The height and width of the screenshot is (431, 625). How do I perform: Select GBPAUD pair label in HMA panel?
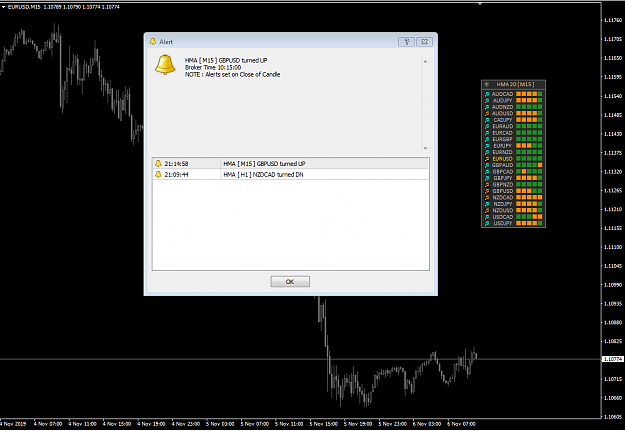click(x=502, y=165)
